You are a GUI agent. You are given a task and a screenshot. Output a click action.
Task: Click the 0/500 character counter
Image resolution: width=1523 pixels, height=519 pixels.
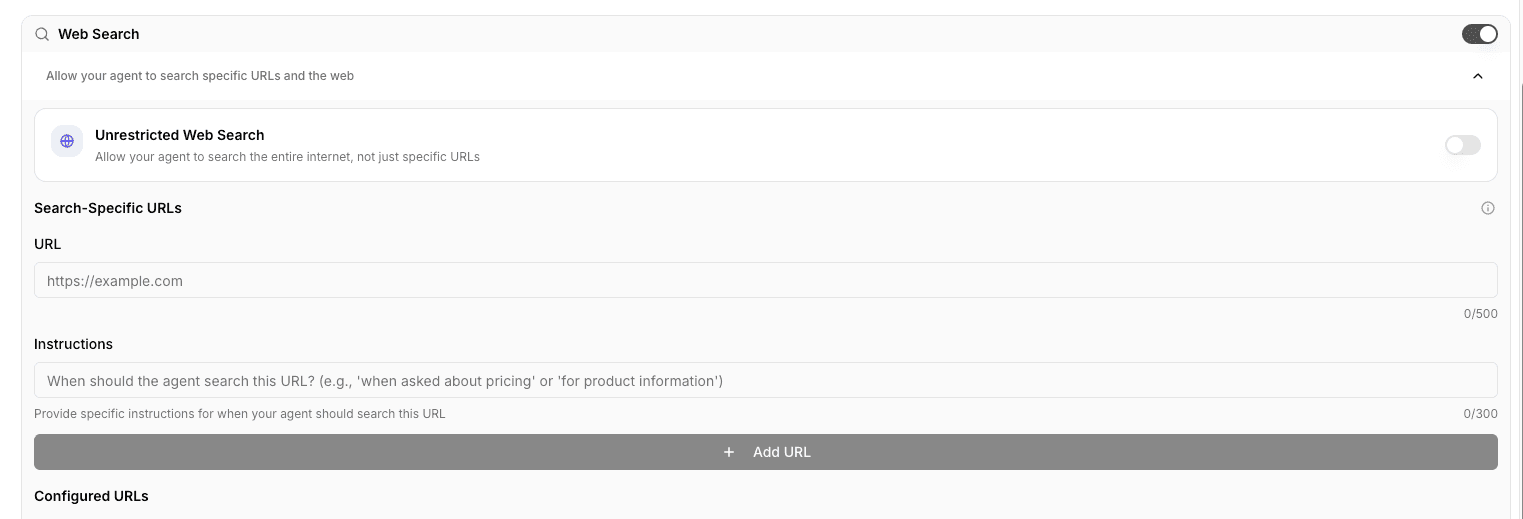click(1480, 314)
